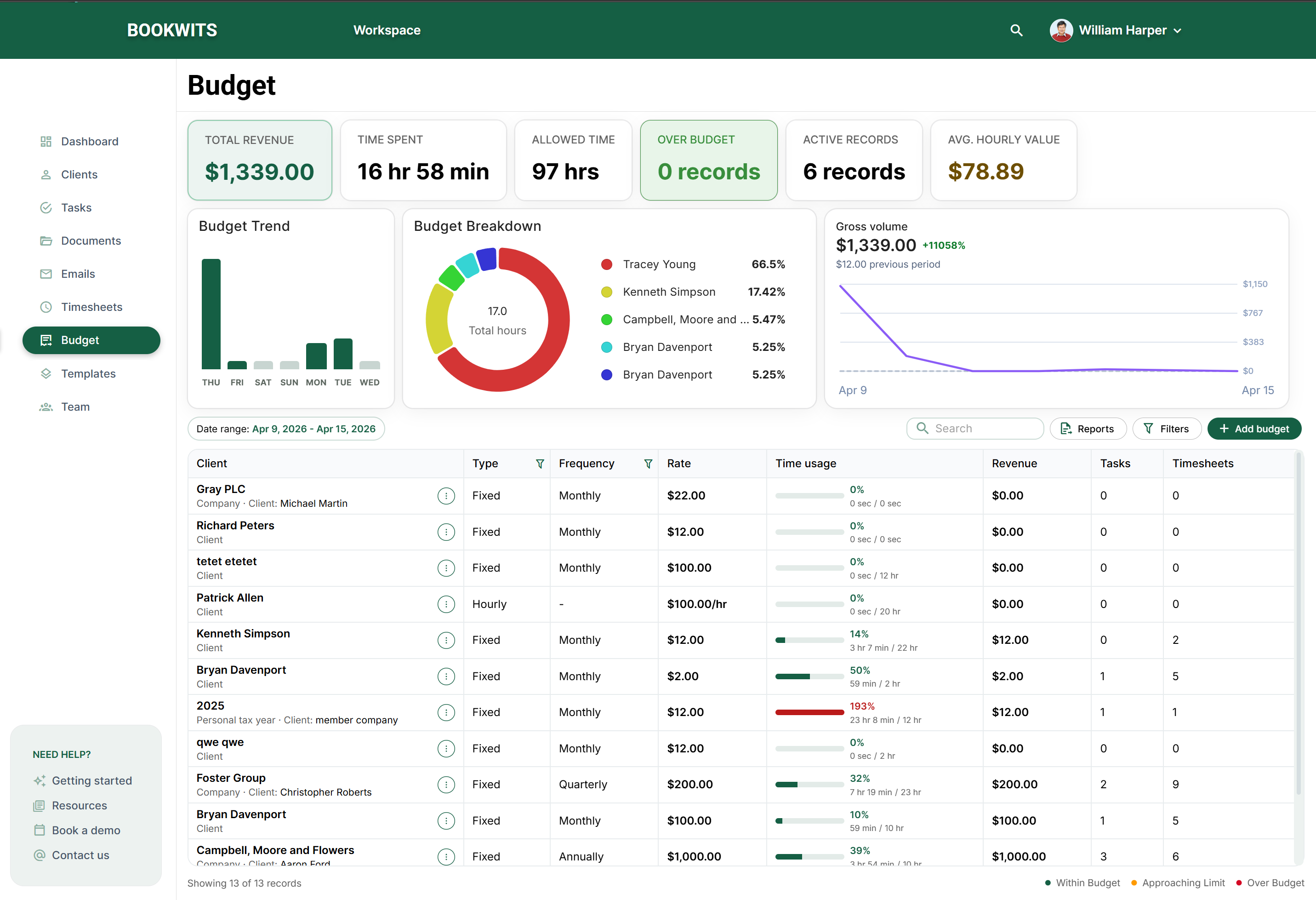The width and height of the screenshot is (1316, 900).
Task: Go to Dashboard in the sidebar
Action: click(90, 142)
